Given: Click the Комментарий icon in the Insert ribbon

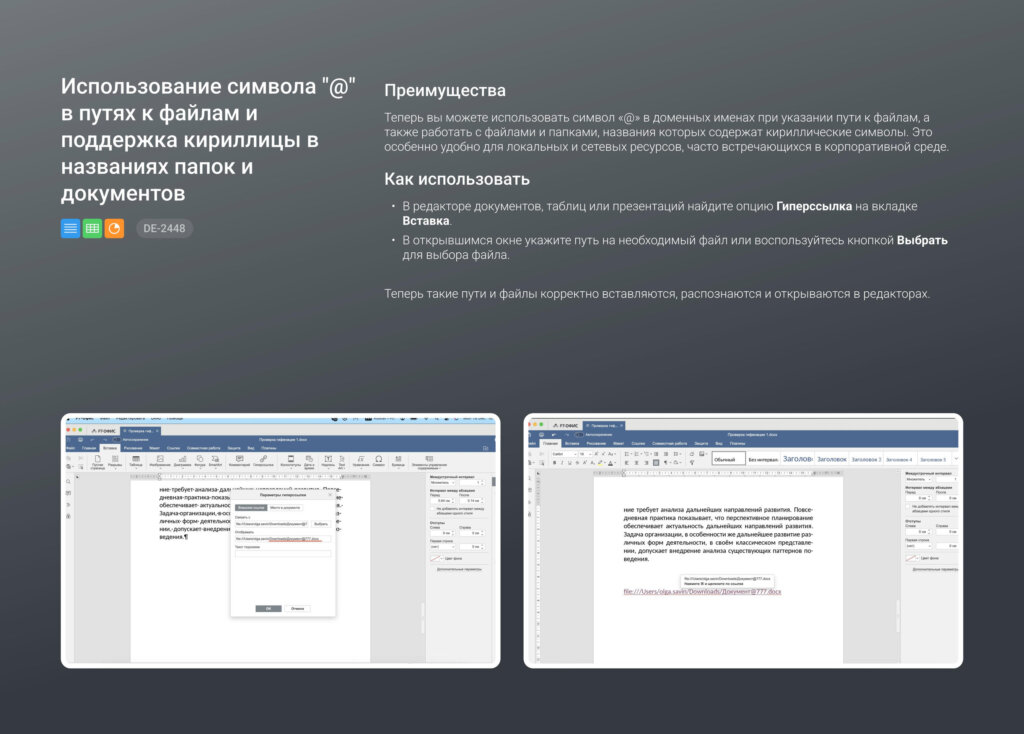Looking at the screenshot, I should pos(239,460).
